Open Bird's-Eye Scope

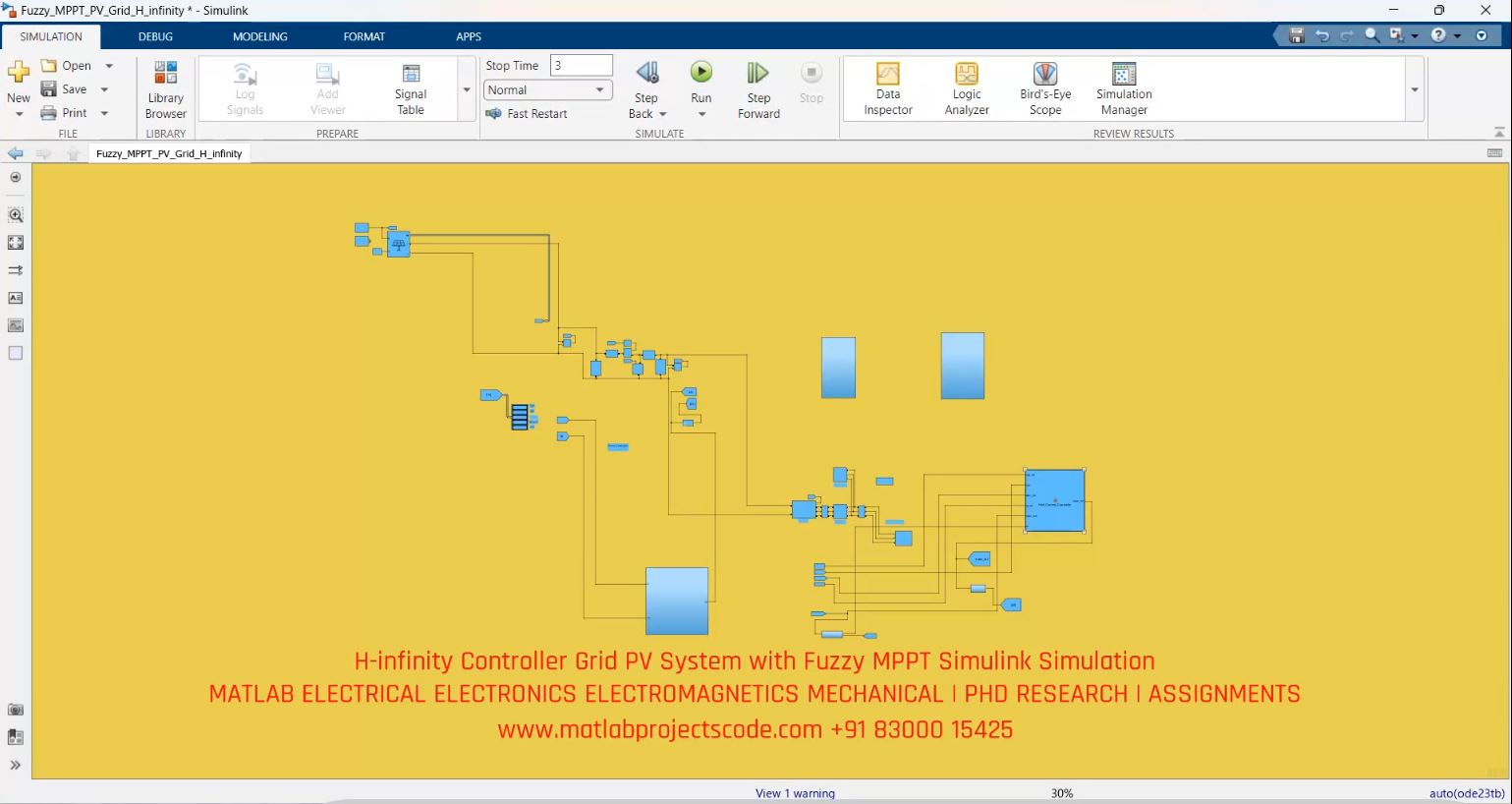pos(1045,88)
